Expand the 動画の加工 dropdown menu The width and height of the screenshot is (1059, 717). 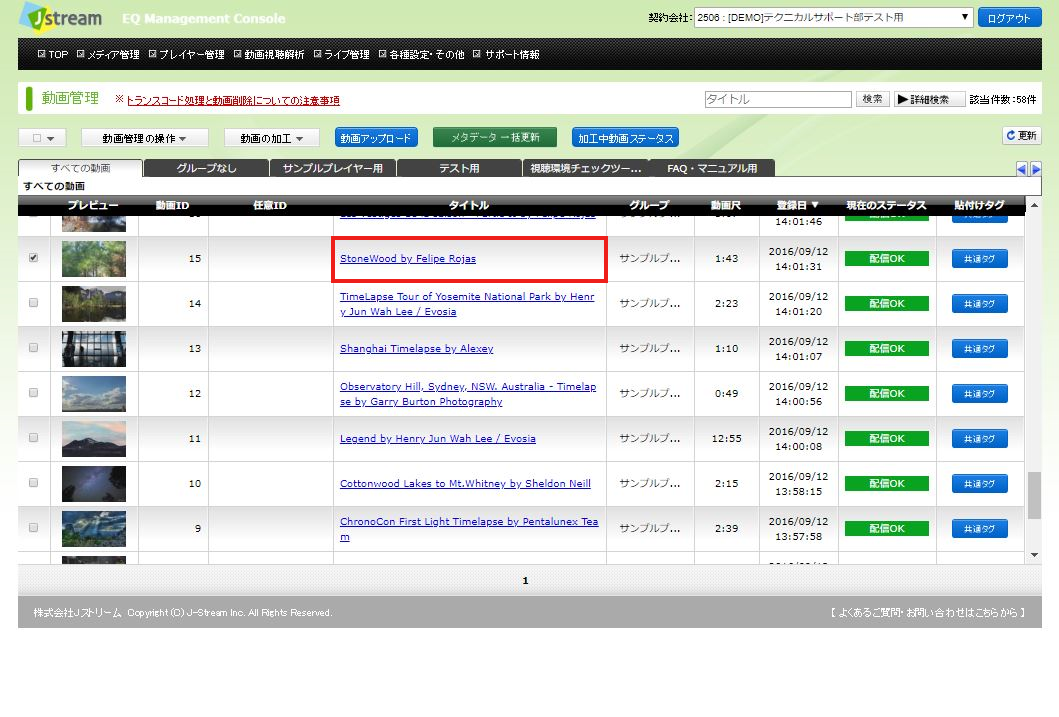(271, 138)
